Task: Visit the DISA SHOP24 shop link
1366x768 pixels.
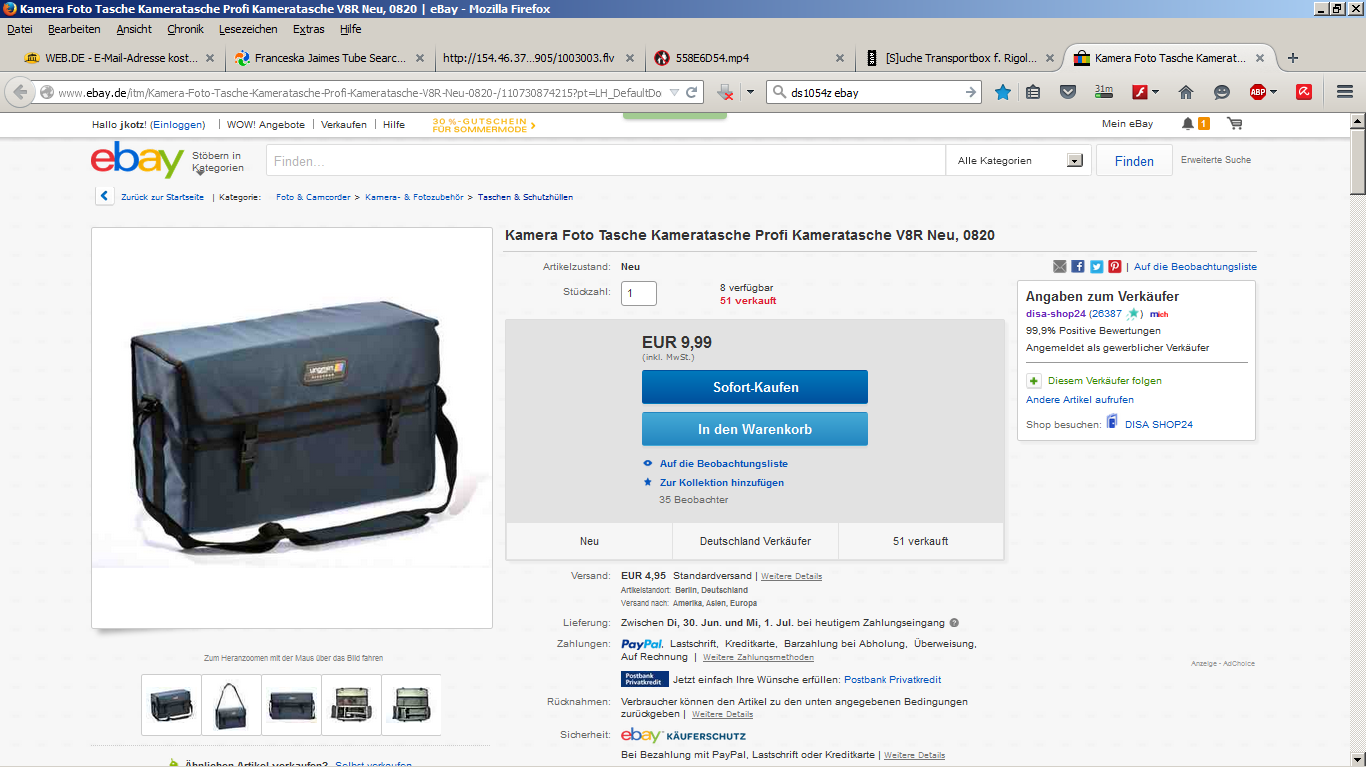Action: pos(1159,424)
